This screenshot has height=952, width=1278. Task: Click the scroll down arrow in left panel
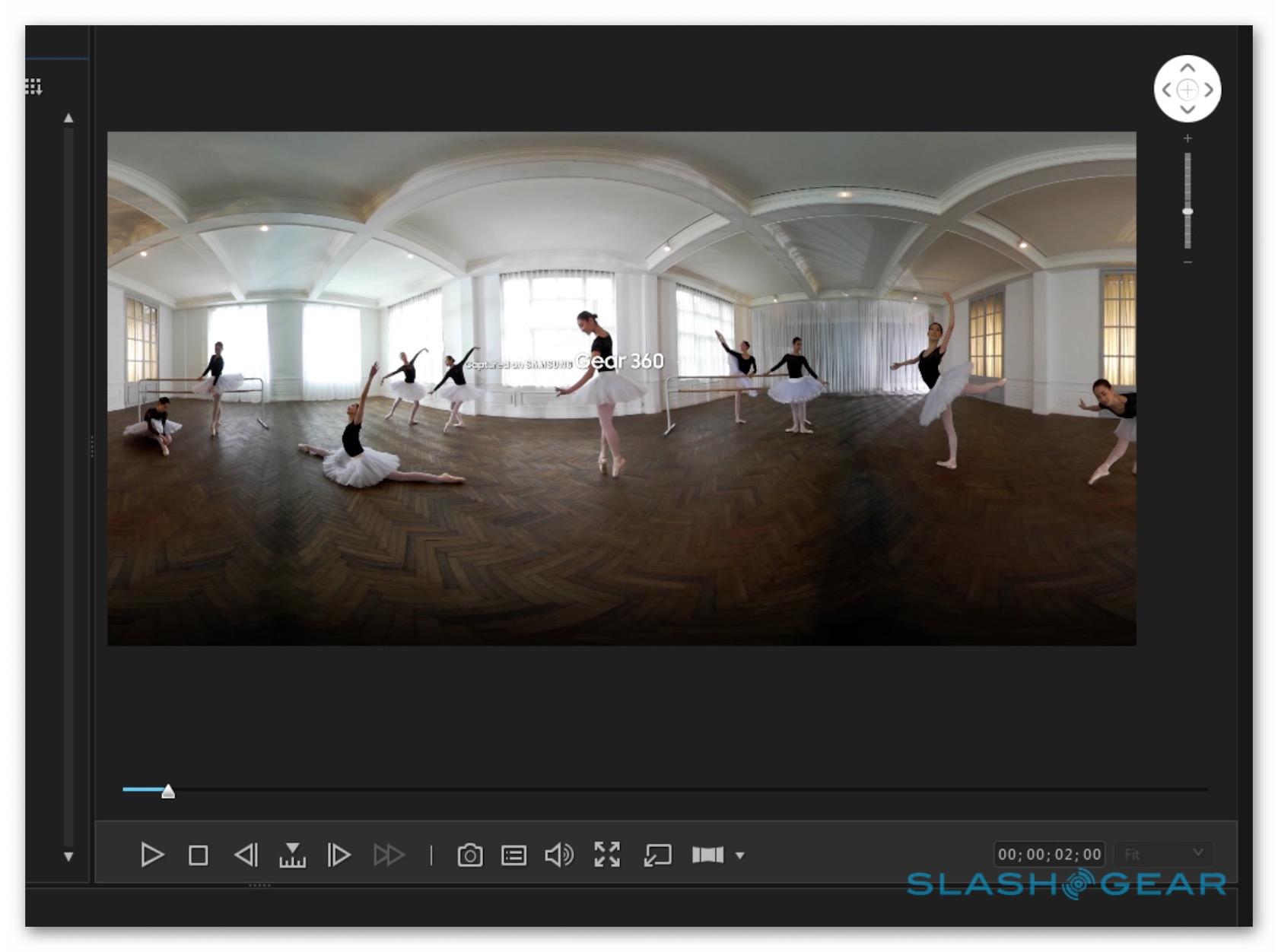68,857
